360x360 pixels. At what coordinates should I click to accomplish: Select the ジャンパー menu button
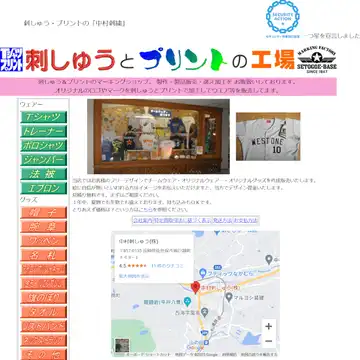(44, 160)
